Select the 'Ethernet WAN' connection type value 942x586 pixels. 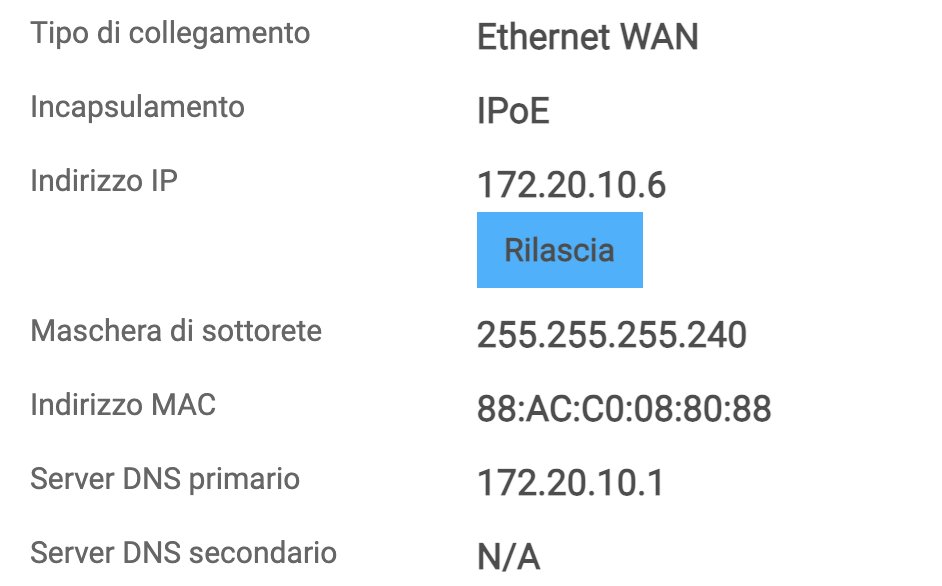click(587, 38)
